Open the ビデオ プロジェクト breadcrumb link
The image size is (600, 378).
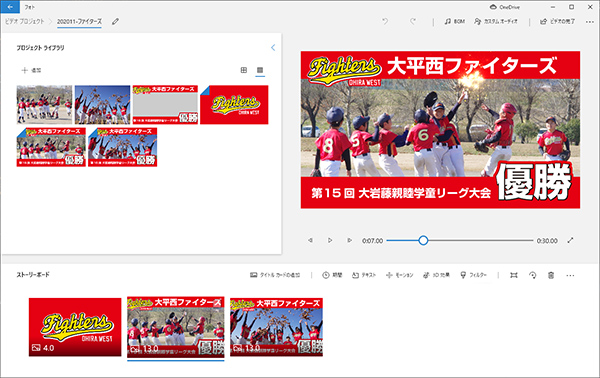pos(25,21)
